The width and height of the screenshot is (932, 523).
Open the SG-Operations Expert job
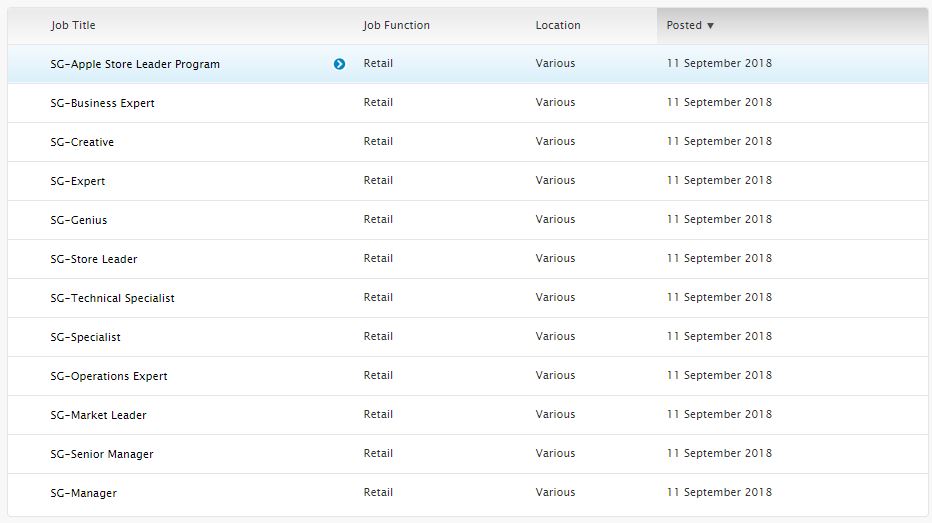(108, 376)
